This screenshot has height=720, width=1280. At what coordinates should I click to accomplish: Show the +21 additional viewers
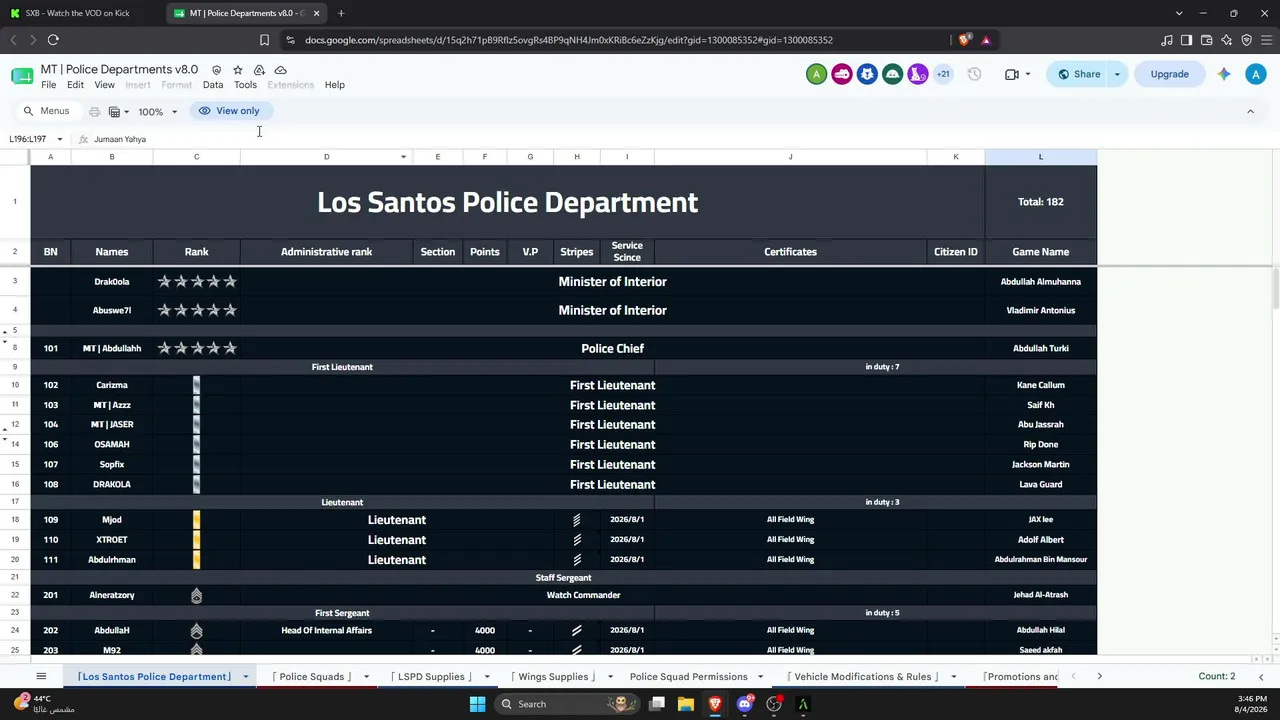point(943,74)
